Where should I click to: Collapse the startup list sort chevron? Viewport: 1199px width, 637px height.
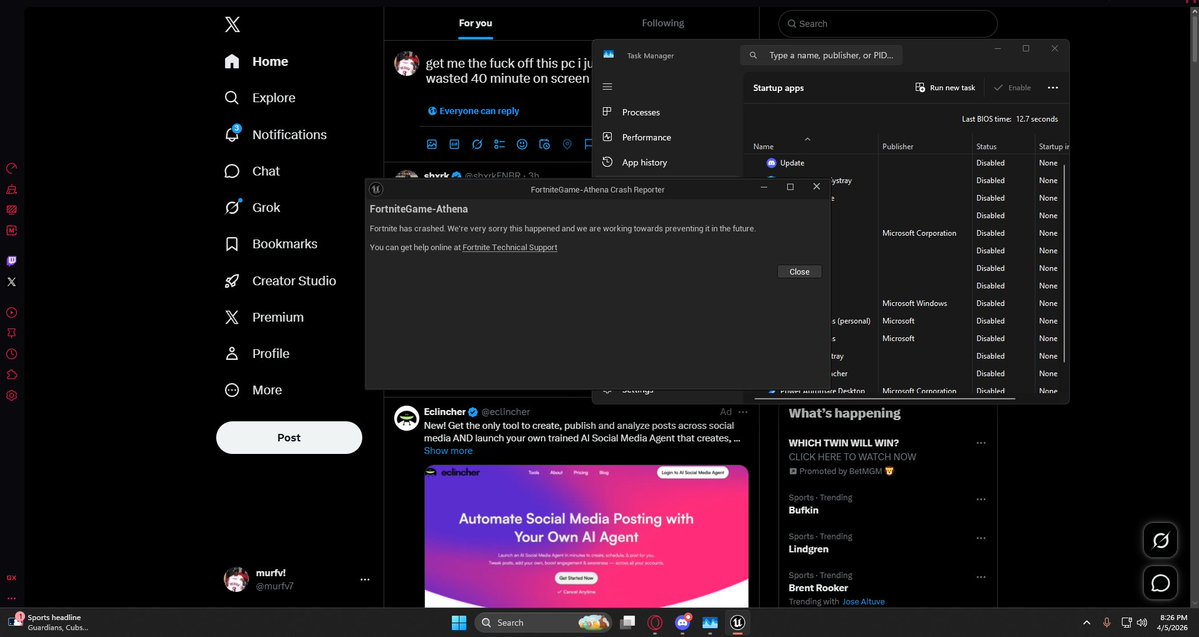807,138
